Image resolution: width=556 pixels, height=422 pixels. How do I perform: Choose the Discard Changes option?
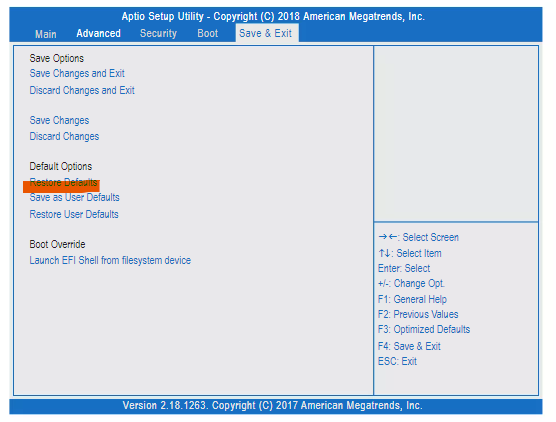coord(64,137)
